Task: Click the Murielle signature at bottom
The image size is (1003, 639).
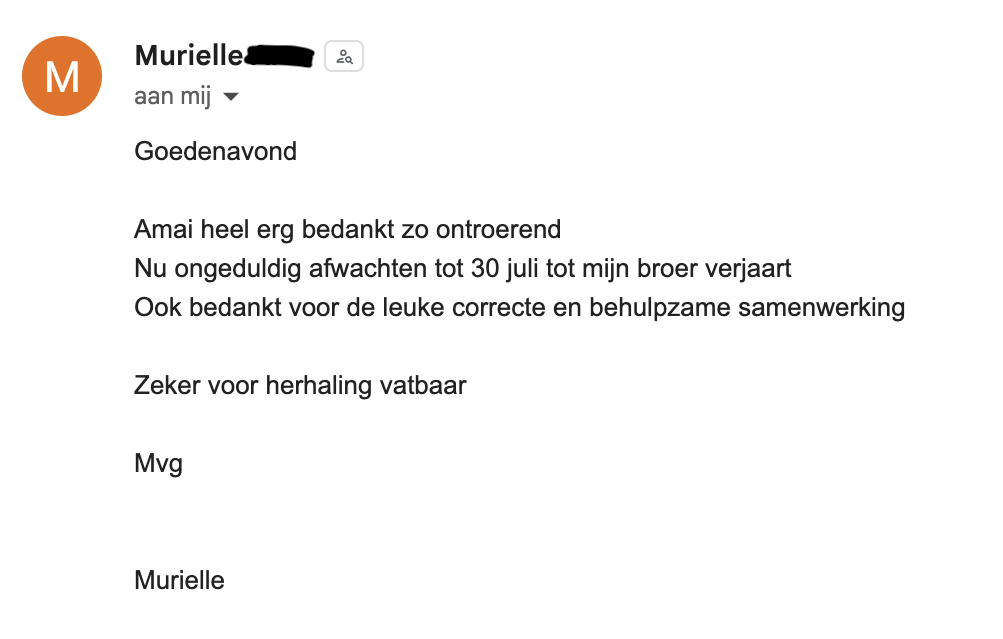Action: pos(179,579)
